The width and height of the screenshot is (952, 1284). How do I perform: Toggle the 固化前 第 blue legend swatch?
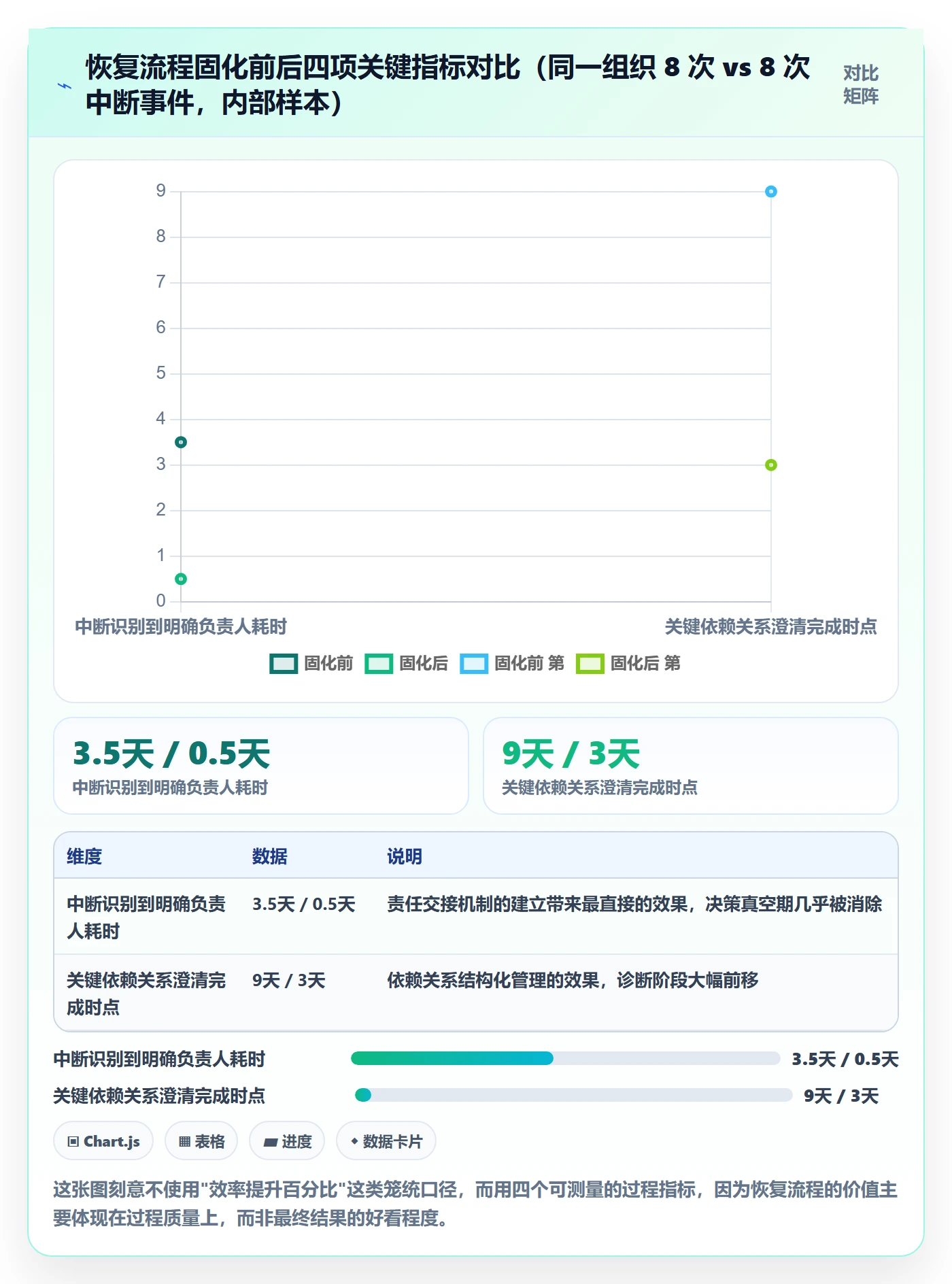tap(474, 664)
